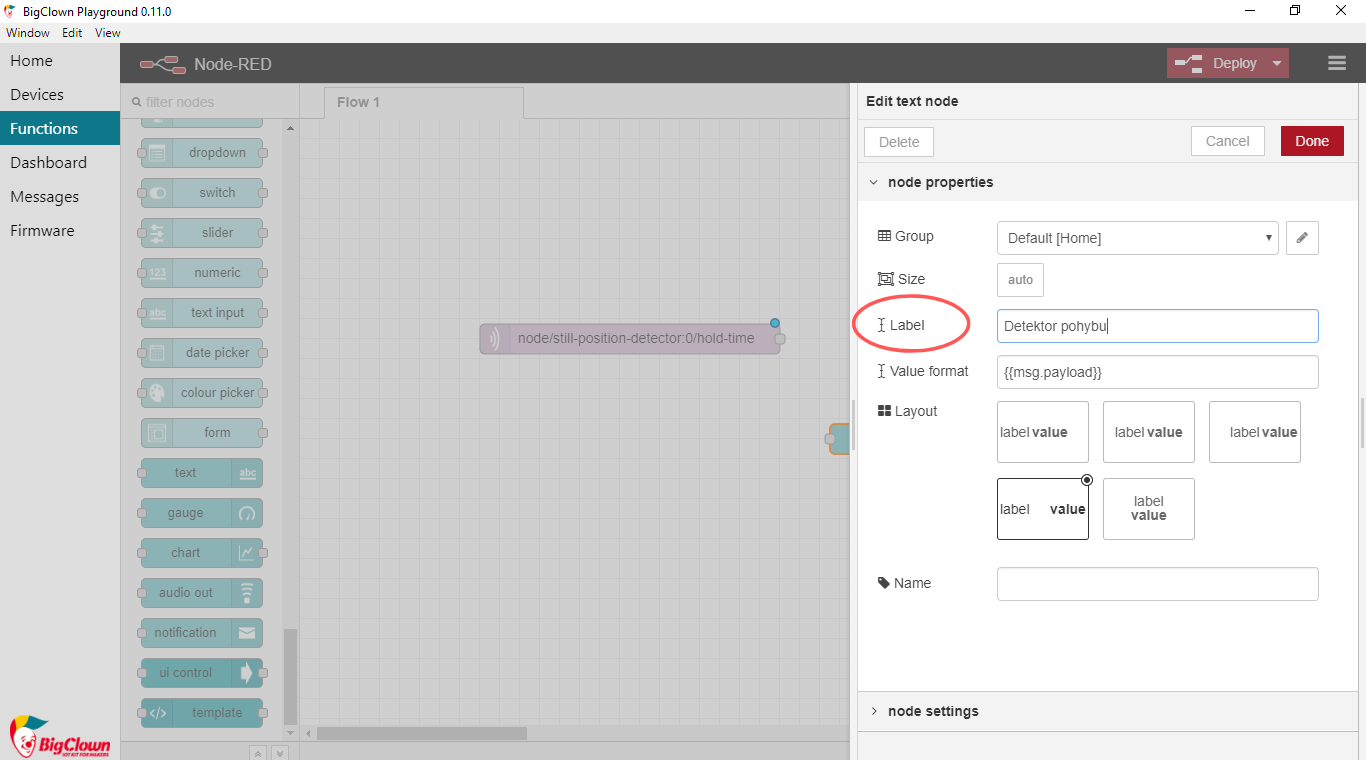The width and height of the screenshot is (1366, 760).
Task: Choose spread label value layout
Action: click(1042, 509)
